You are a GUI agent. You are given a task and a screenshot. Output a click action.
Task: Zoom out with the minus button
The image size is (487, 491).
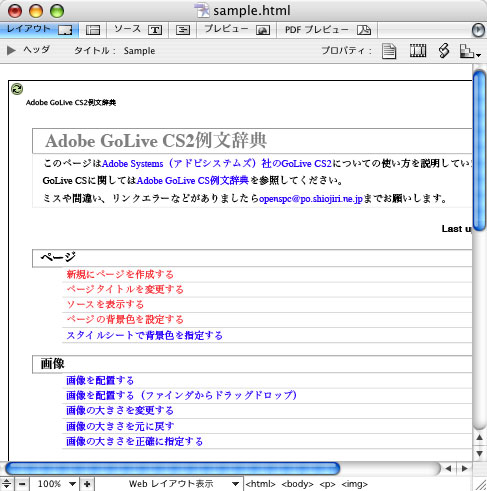coord(22,484)
